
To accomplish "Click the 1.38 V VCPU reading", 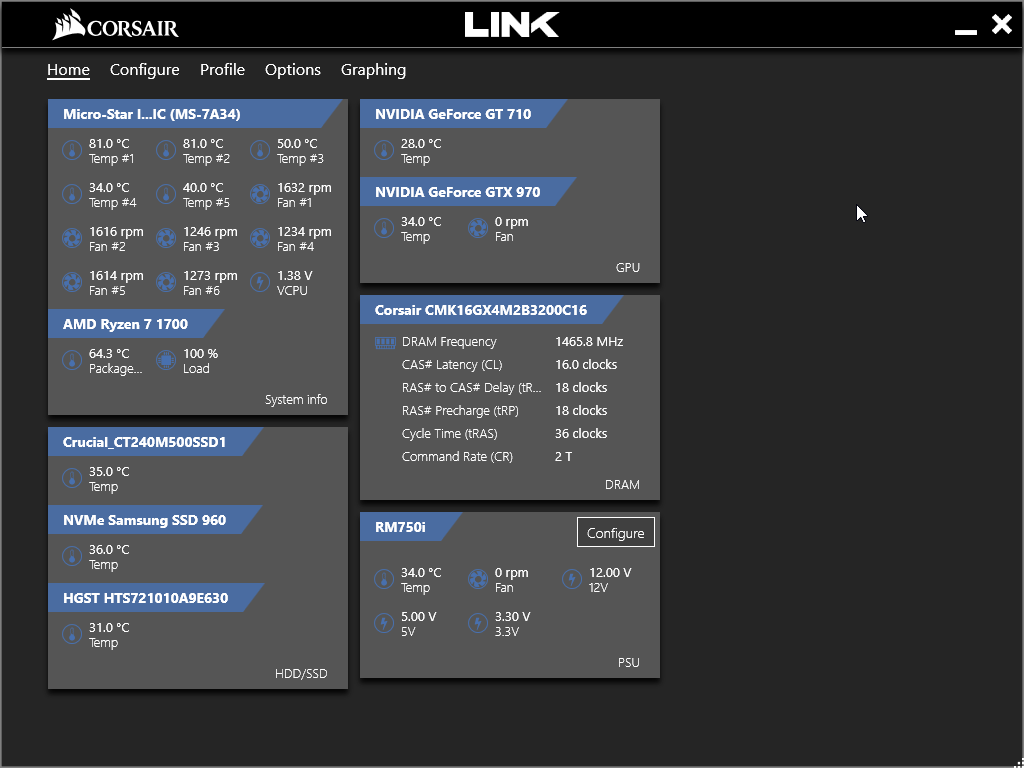I will point(295,276).
